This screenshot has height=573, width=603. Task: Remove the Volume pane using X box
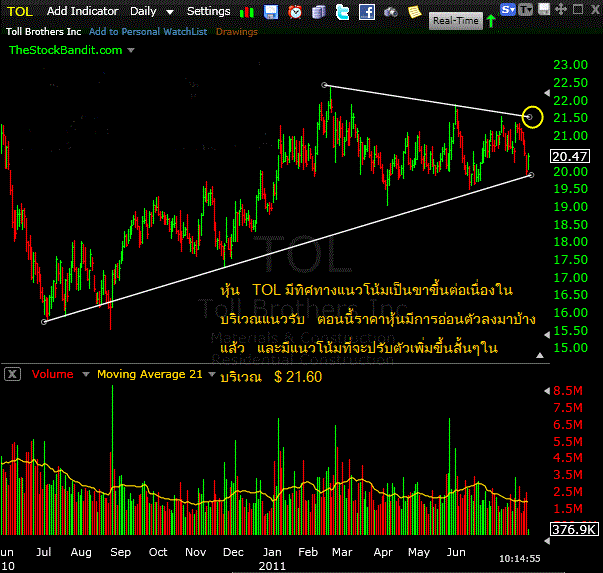coord(12,374)
